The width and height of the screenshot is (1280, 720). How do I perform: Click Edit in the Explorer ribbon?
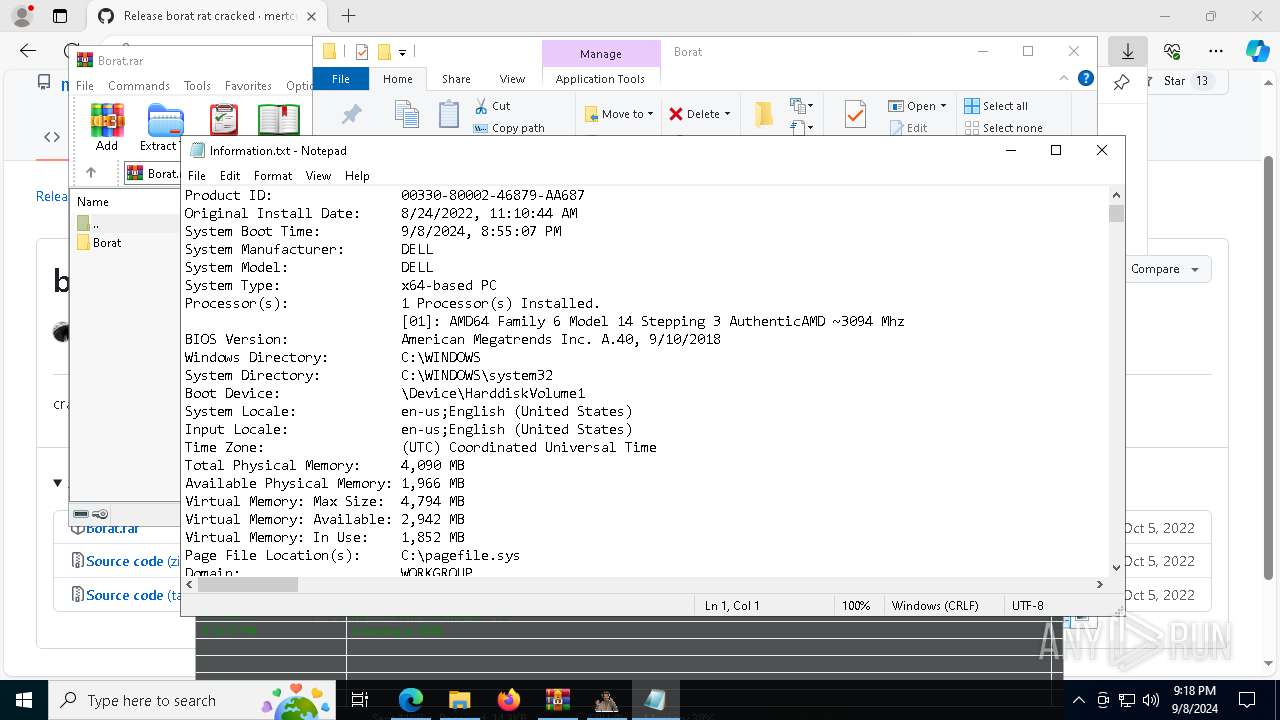909,128
